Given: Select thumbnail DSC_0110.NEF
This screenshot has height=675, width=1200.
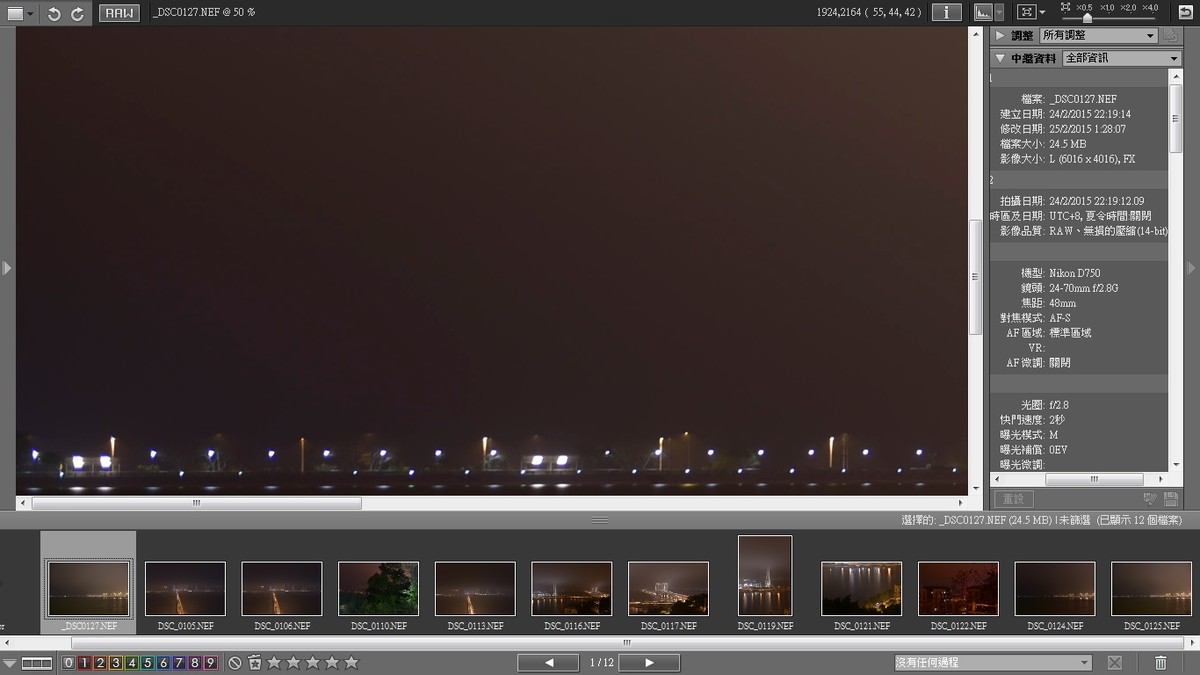Looking at the screenshot, I should (378, 588).
